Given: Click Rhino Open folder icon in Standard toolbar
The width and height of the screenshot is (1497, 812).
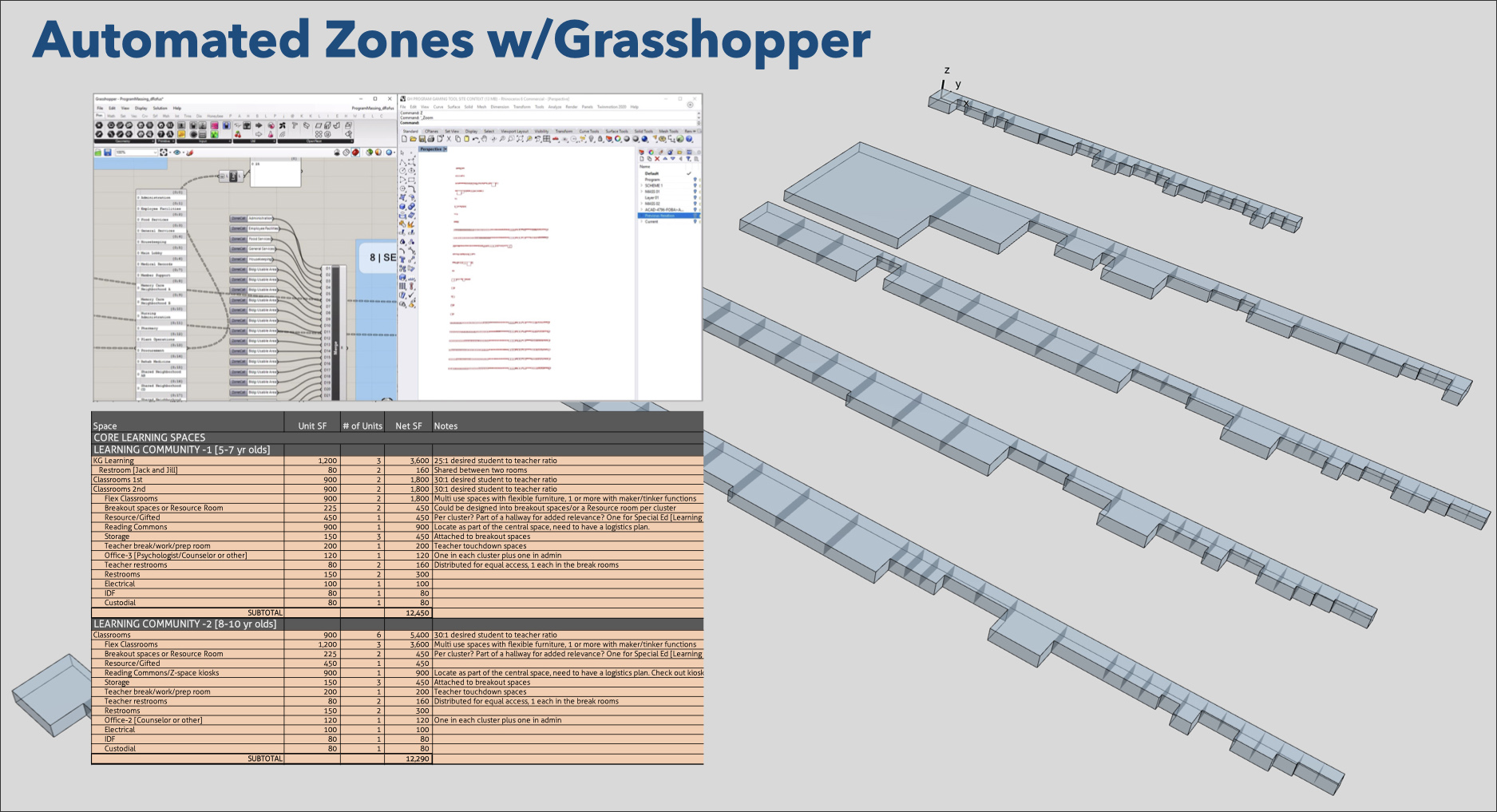Looking at the screenshot, I should (413, 139).
